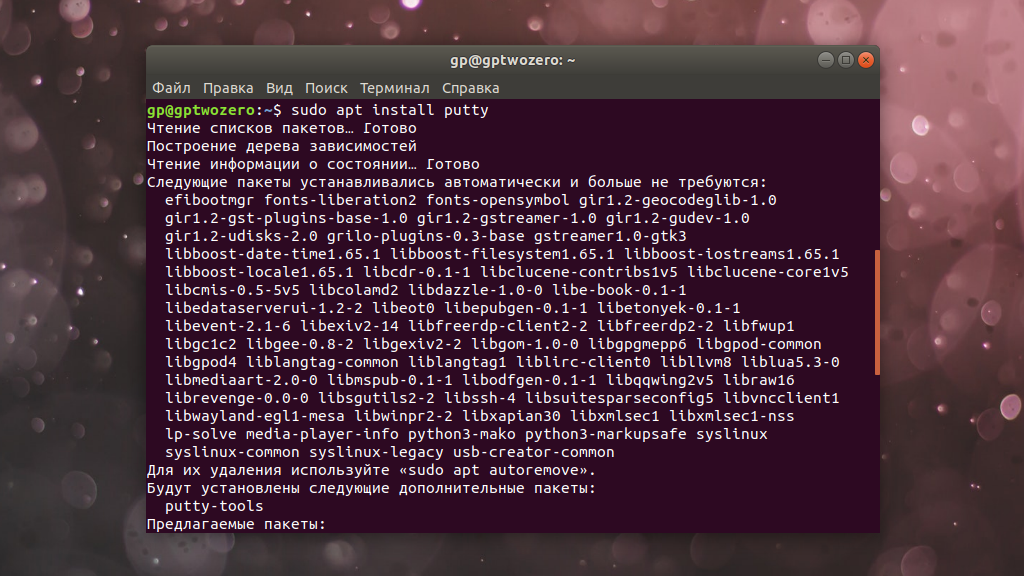Click the package name libclucene-contribs1v5

(x=579, y=272)
